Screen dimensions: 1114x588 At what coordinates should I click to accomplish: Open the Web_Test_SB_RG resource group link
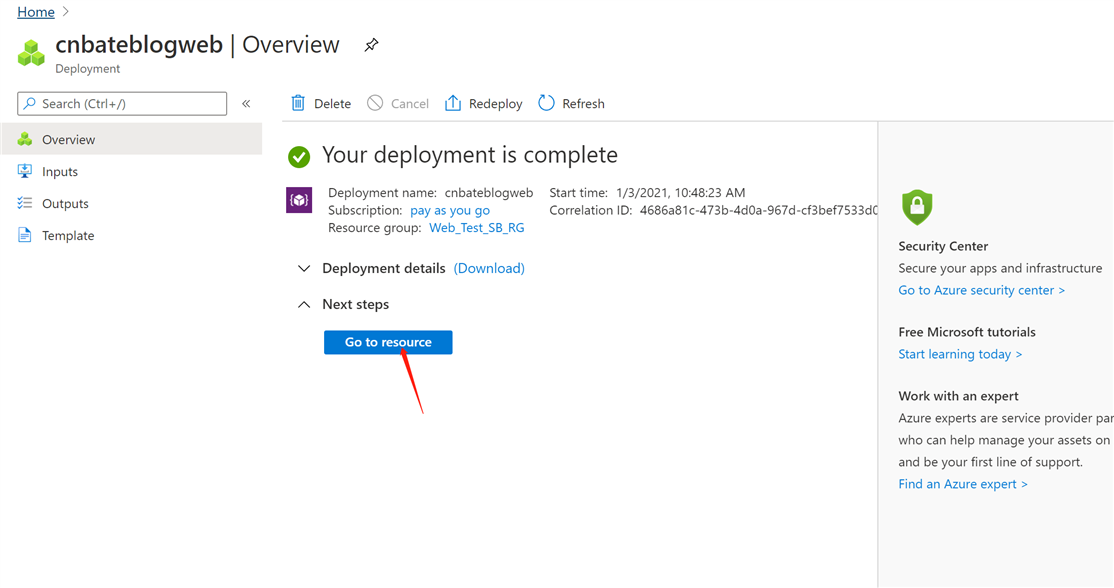tap(477, 228)
